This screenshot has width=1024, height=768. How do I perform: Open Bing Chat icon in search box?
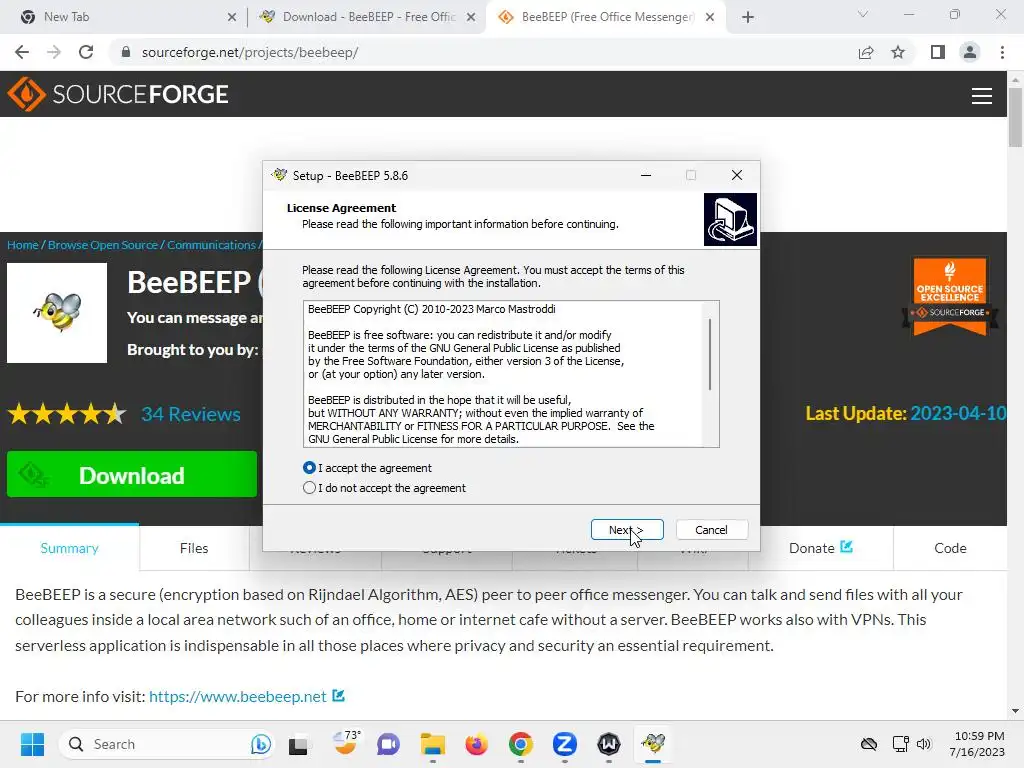click(x=261, y=744)
